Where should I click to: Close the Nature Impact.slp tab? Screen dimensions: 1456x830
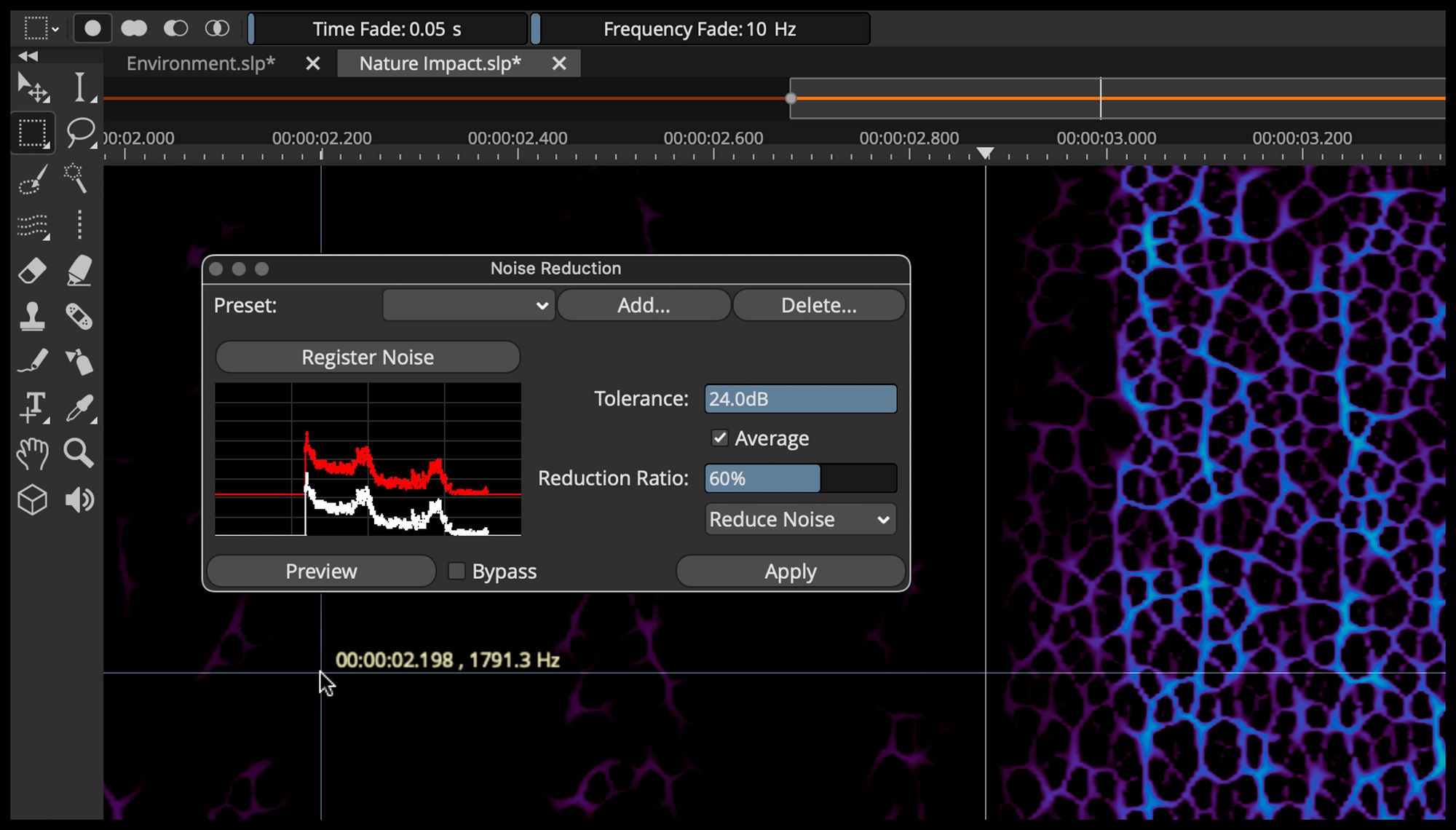pos(558,63)
